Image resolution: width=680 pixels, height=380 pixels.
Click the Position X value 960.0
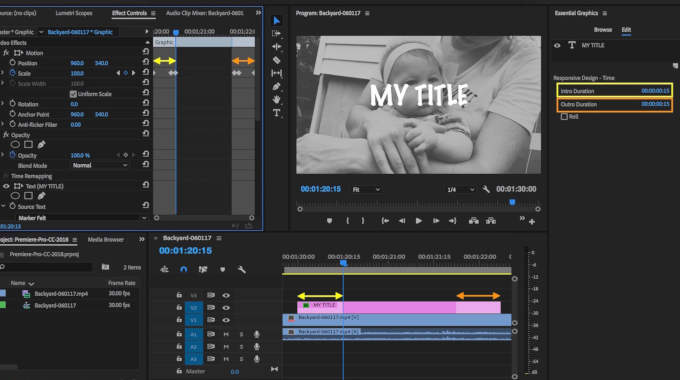point(77,63)
